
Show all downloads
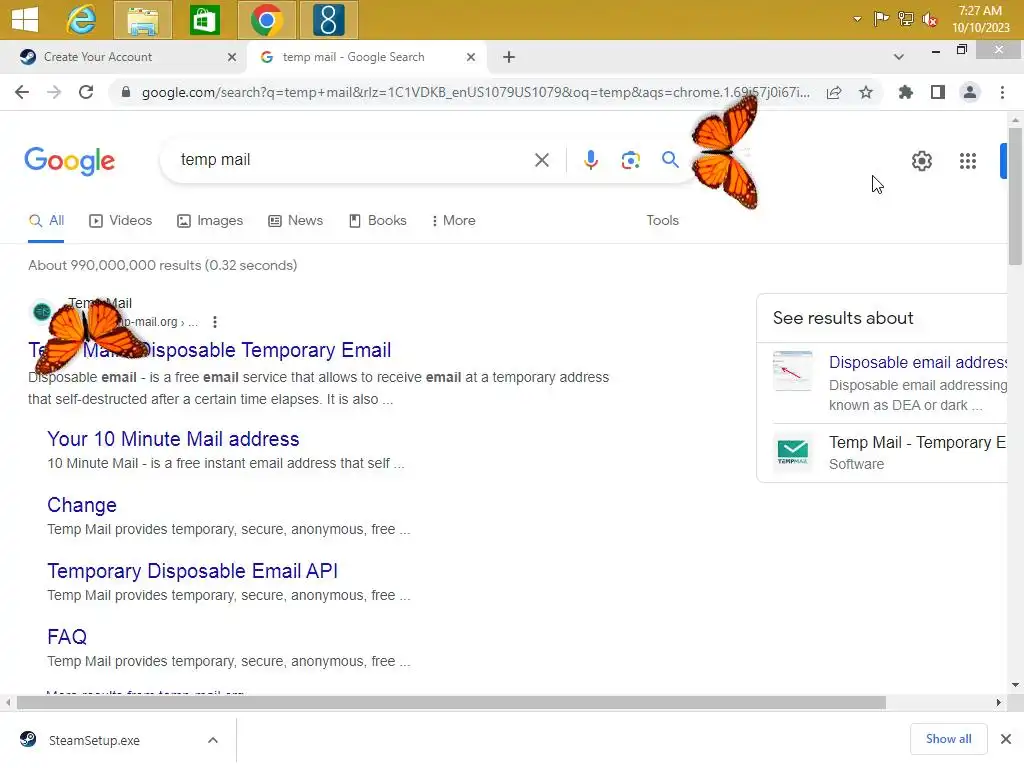[x=948, y=739]
